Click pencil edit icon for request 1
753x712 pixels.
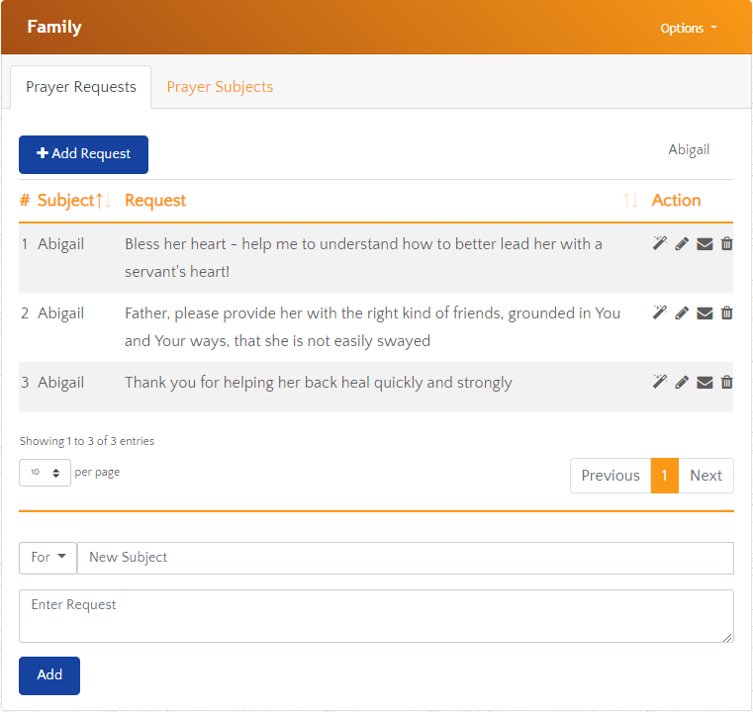tap(682, 244)
